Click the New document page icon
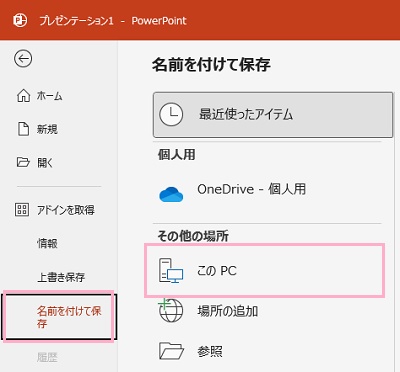400x372 pixels. (x=23, y=129)
